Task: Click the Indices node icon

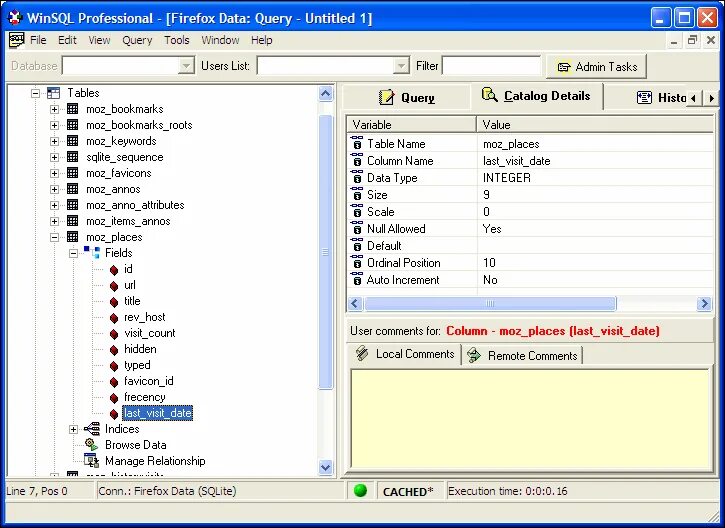Action: point(92,429)
